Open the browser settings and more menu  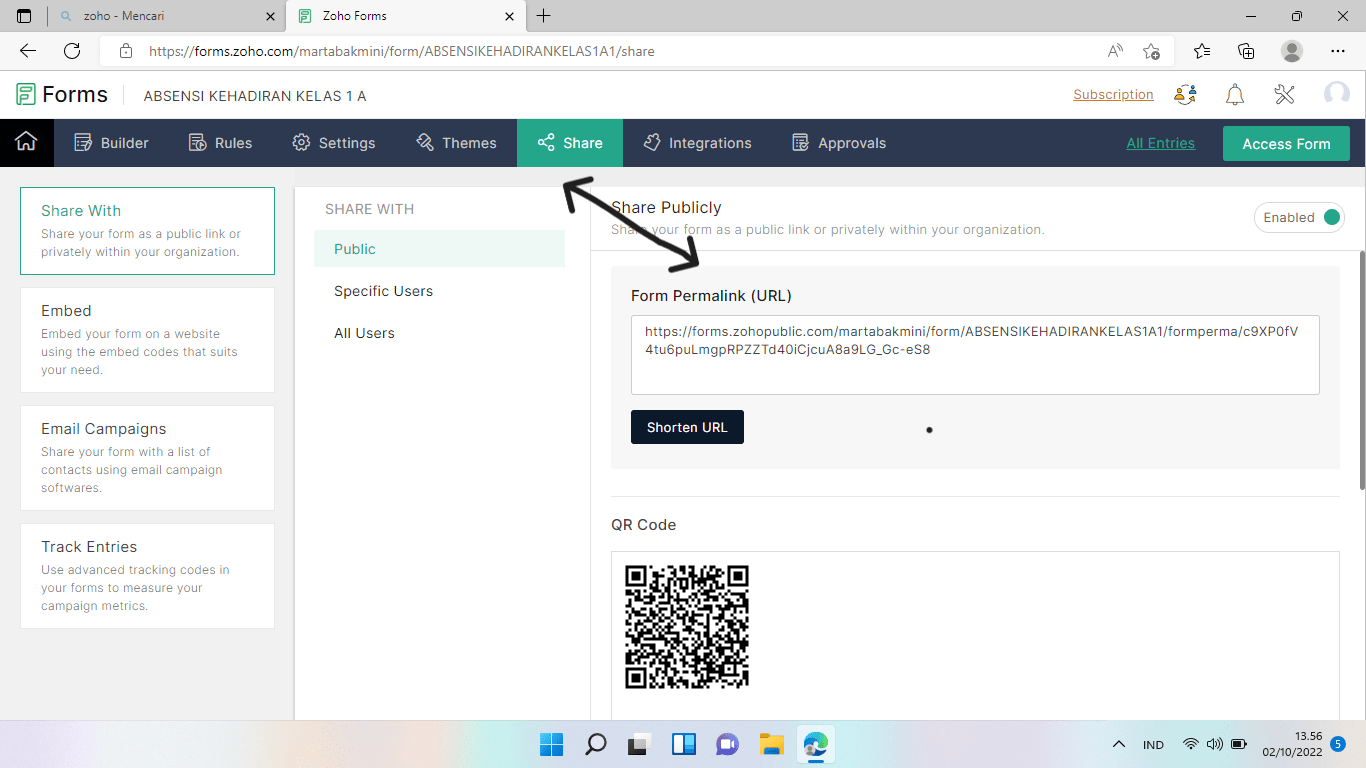tap(1338, 50)
